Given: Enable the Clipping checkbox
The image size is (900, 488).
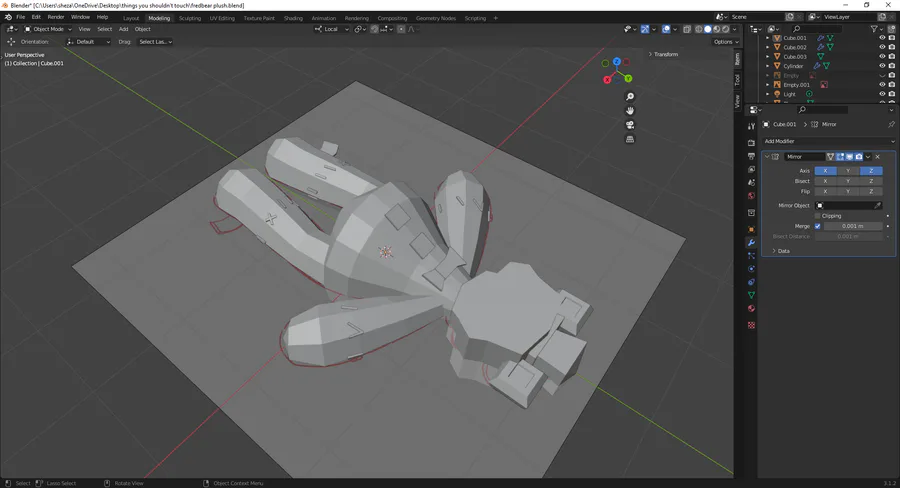Looking at the screenshot, I should pos(817,216).
